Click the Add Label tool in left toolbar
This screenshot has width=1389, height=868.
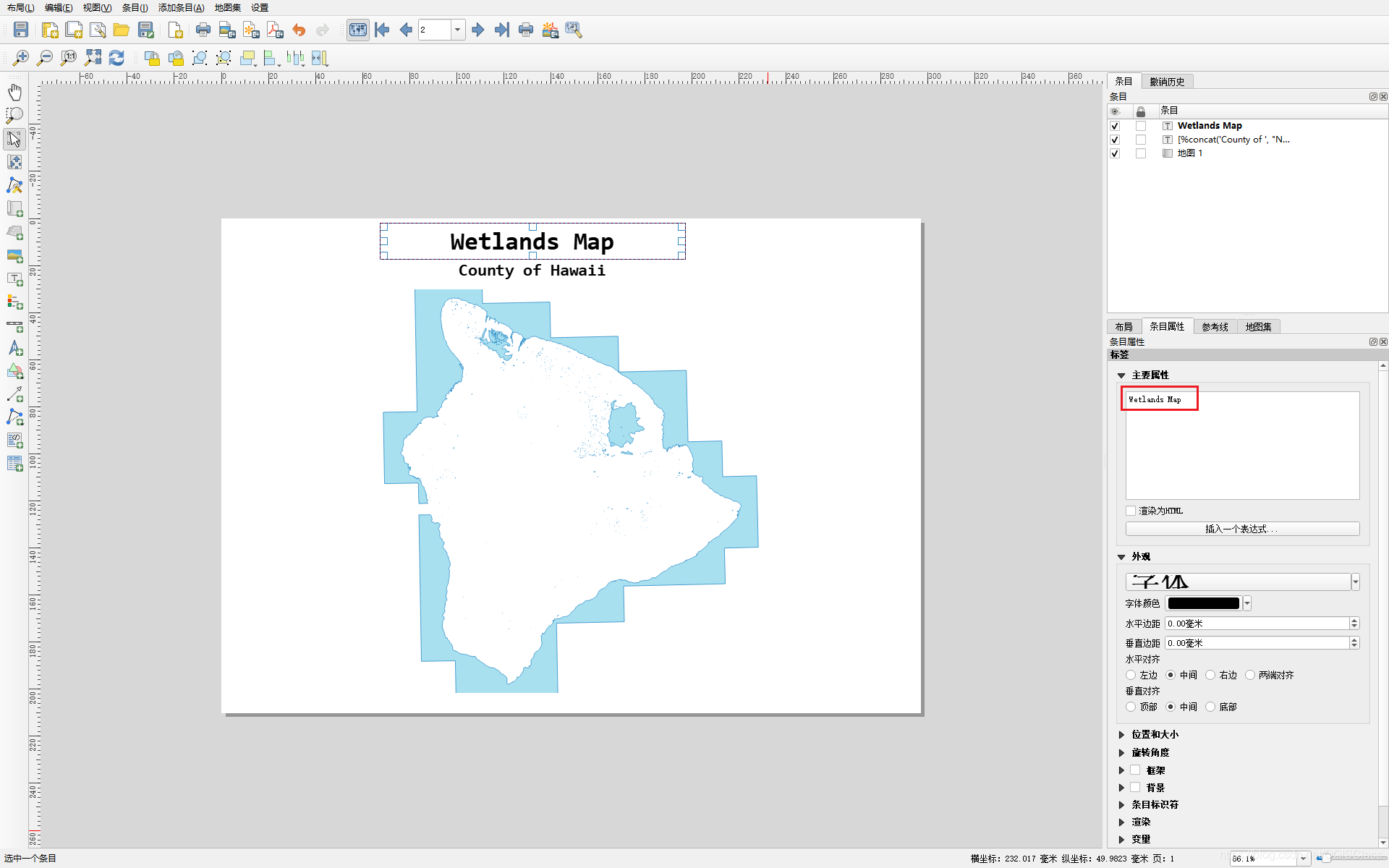14,278
